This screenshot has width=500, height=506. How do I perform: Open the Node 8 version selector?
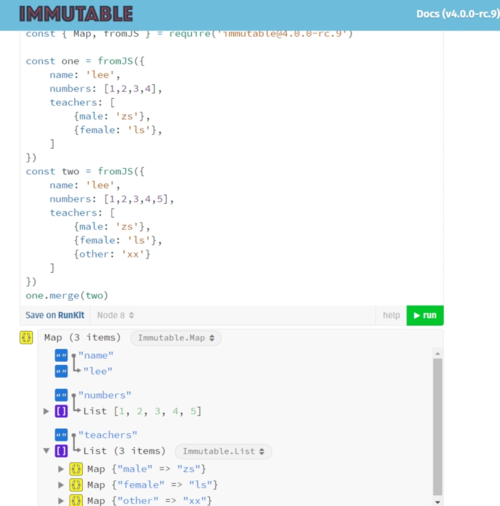pyautogui.click(x=115, y=315)
